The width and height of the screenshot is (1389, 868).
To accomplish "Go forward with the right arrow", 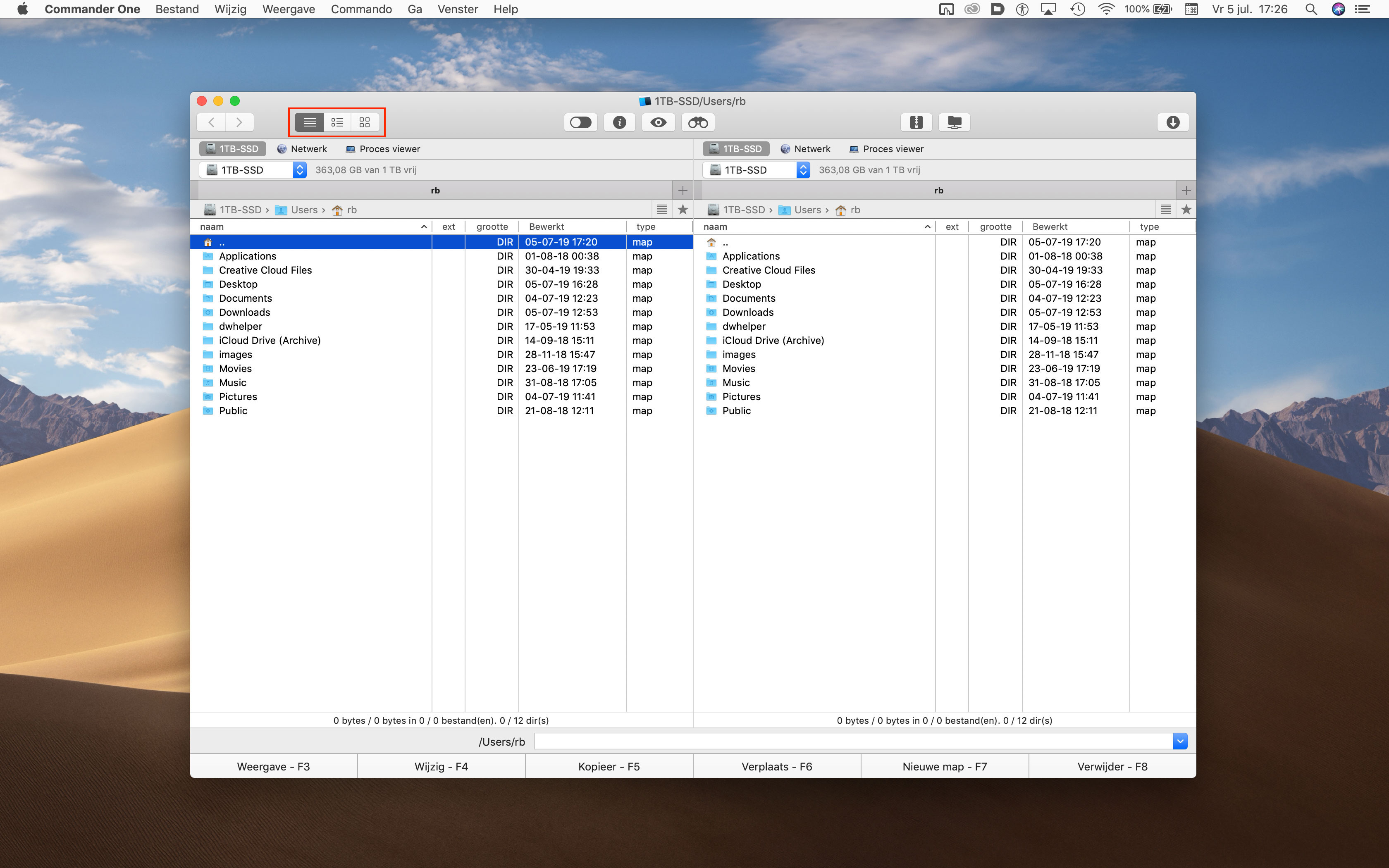I will pos(239,122).
